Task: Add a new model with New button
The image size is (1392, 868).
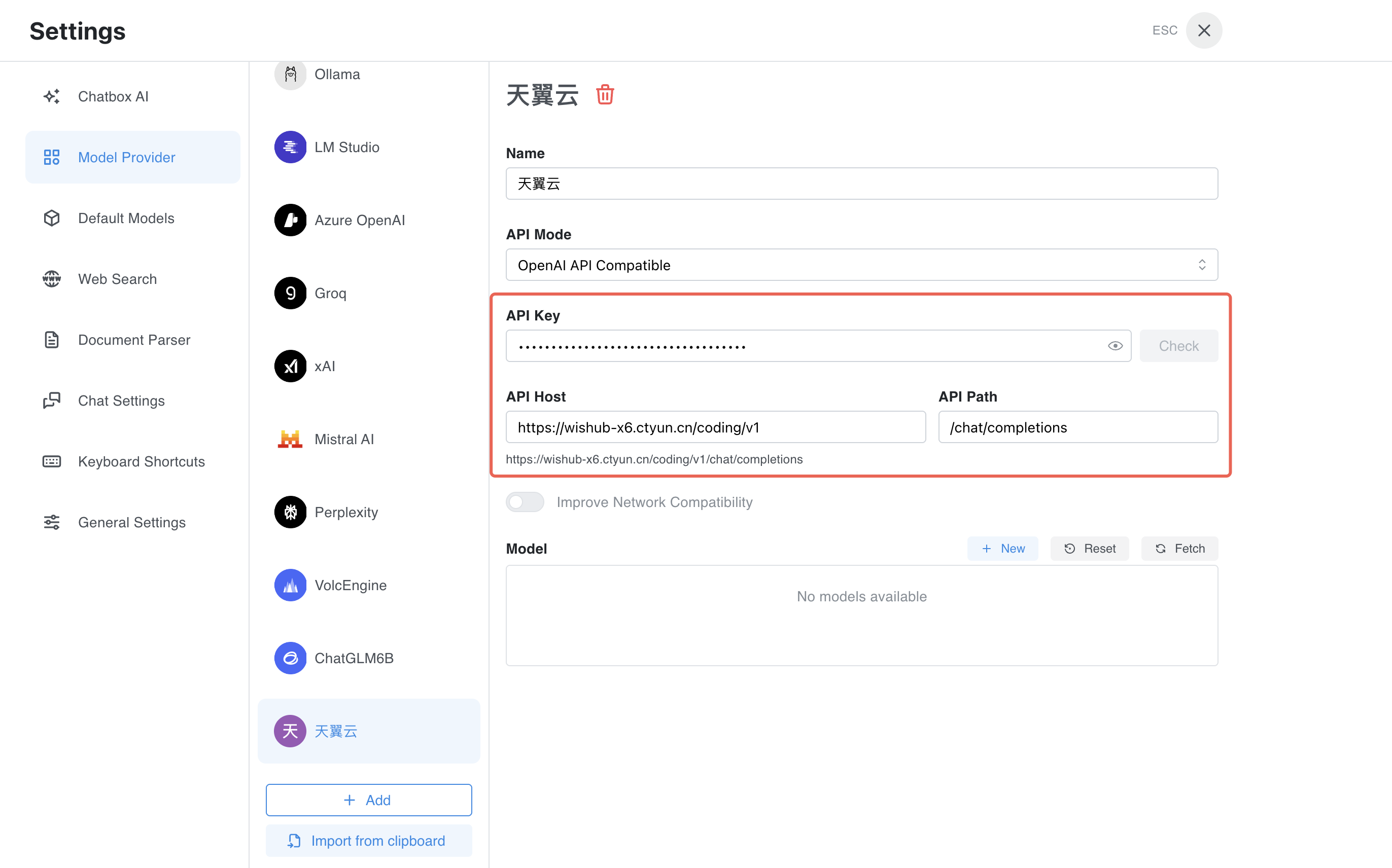Action: [1002, 548]
